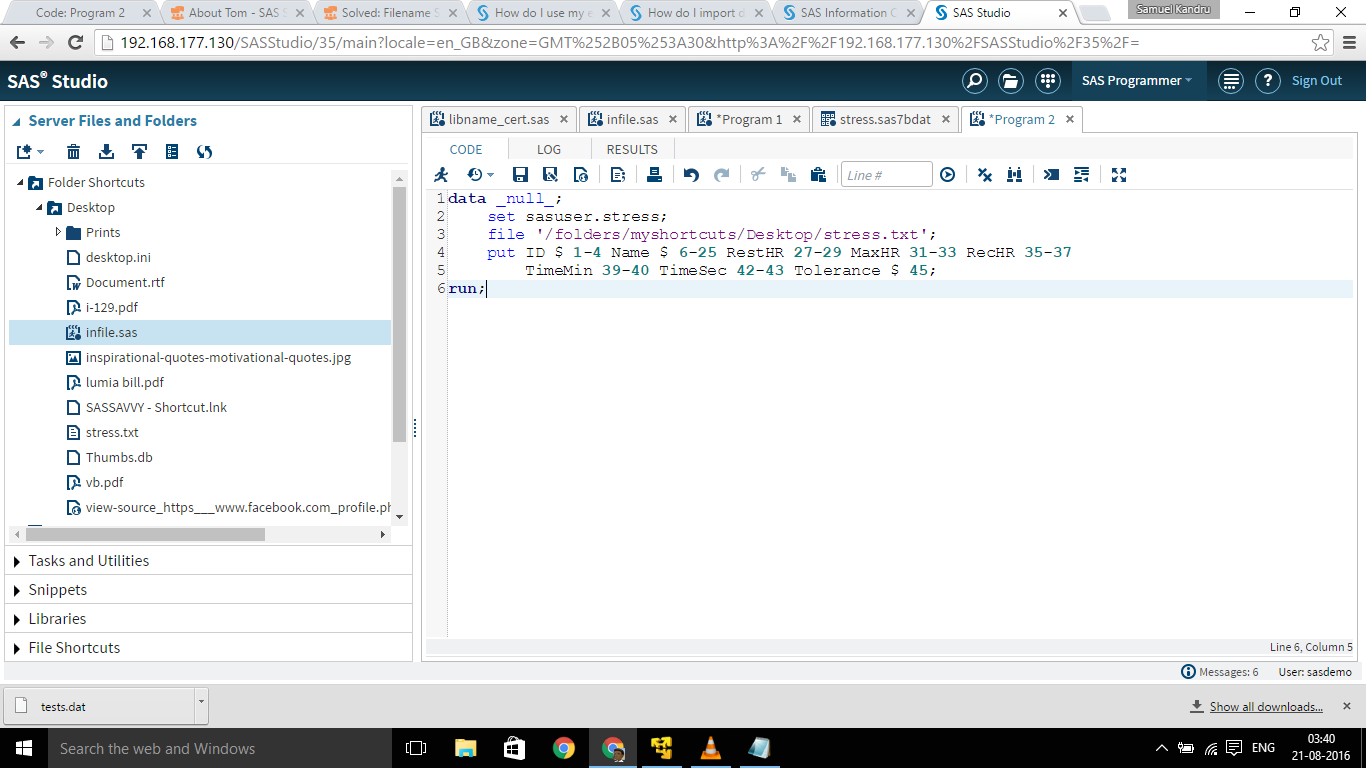Save the current program
This screenshot has height=768, width=1366.
519,174
